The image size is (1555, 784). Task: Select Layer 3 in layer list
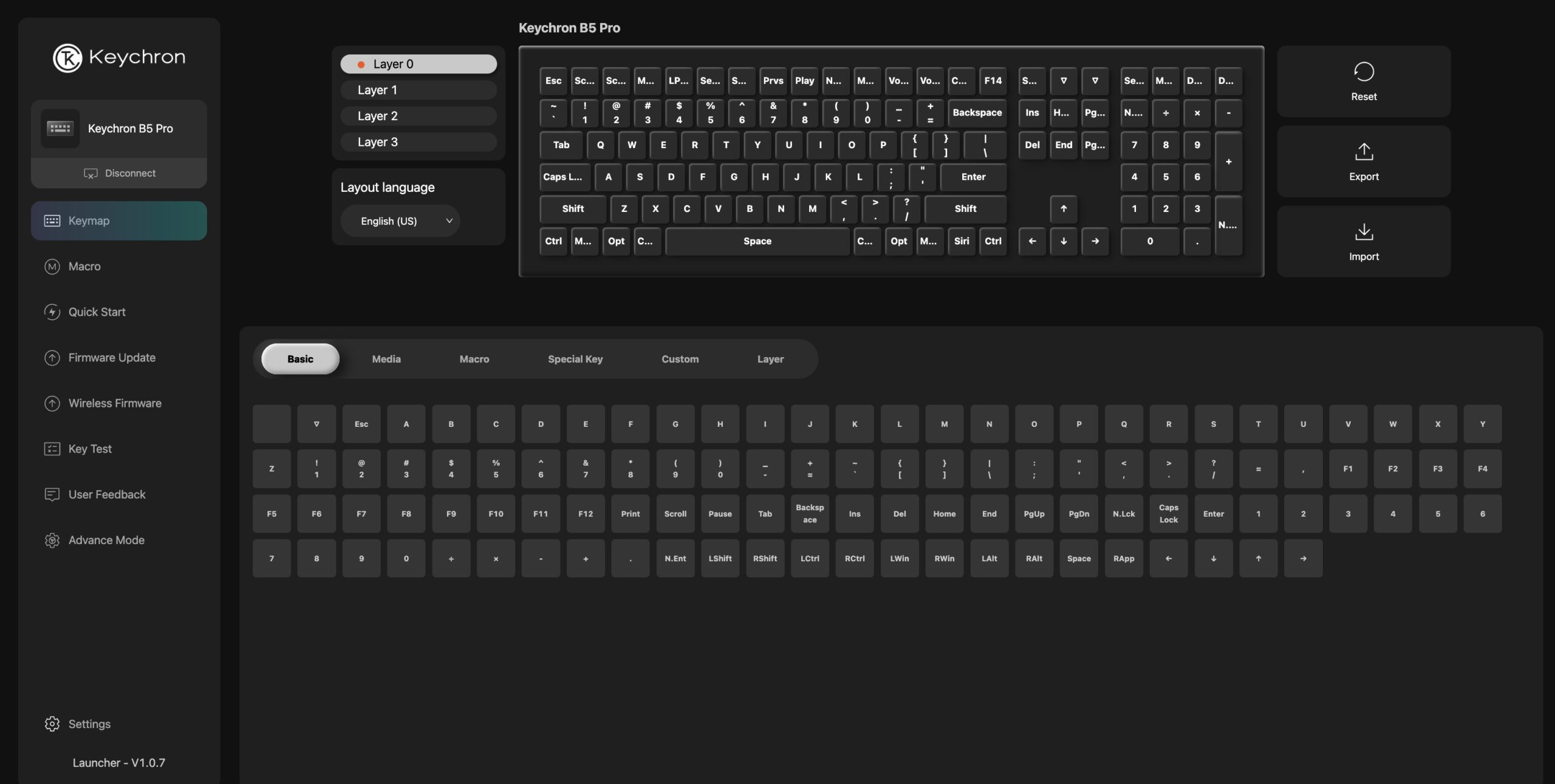click(418, 142)
